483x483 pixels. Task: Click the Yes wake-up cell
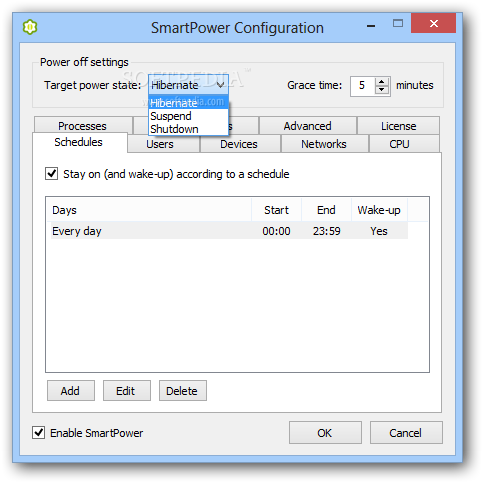[379, 231]
